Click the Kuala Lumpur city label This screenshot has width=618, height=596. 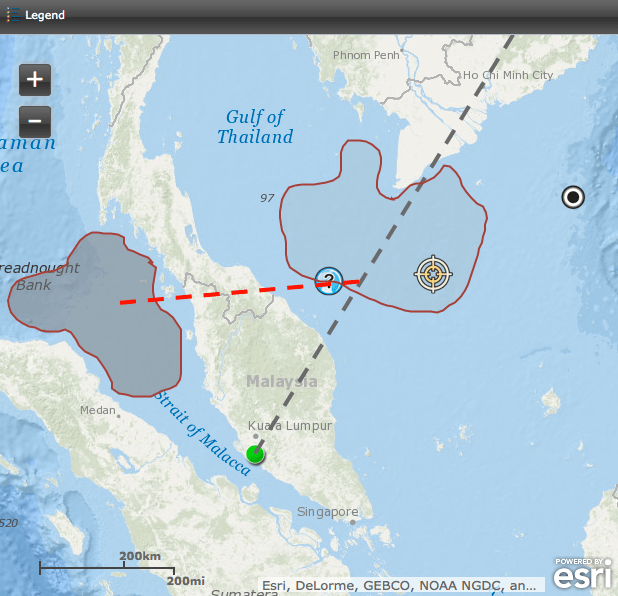[x=290, y=426]
